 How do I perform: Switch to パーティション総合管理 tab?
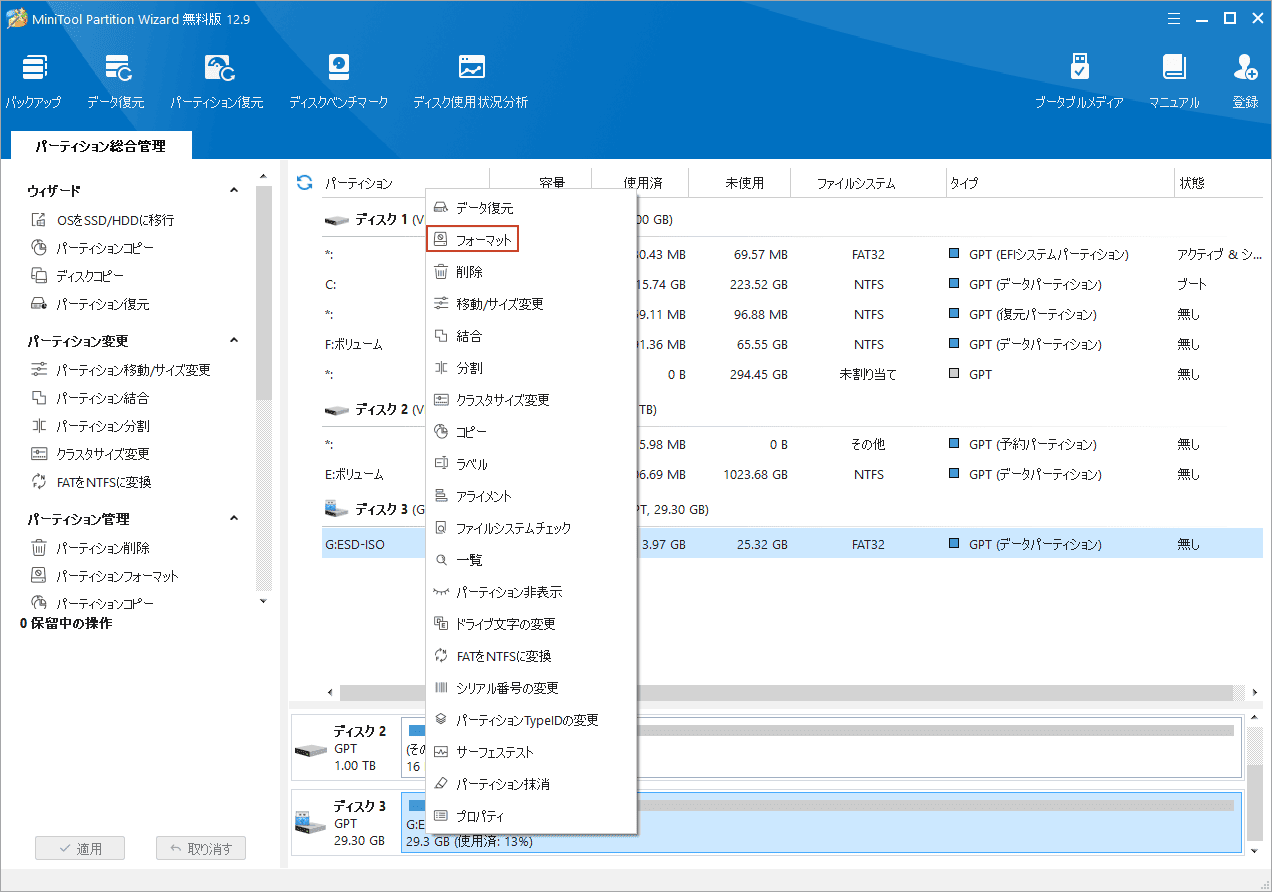101,146
